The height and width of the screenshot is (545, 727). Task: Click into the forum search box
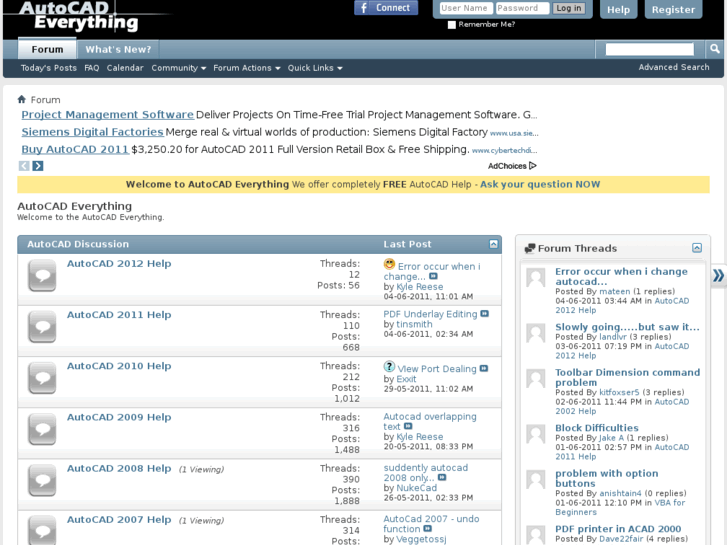pos(649,49)
